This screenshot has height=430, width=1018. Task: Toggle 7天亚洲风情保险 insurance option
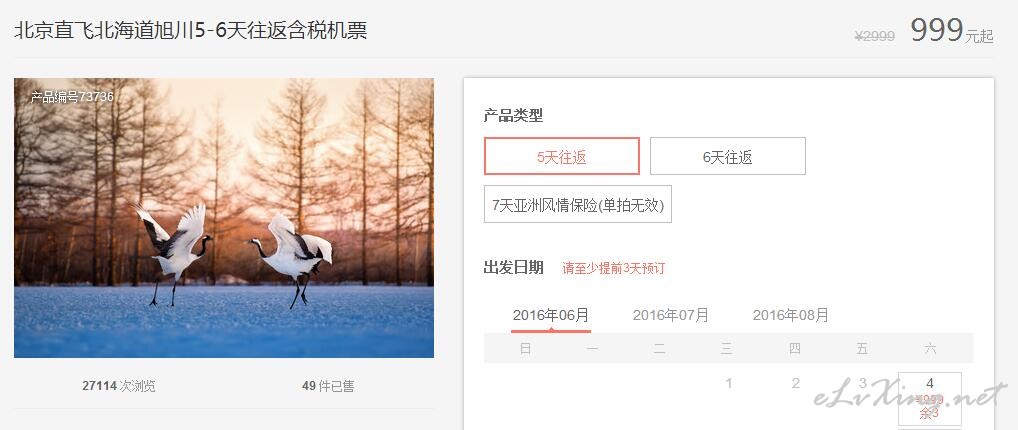578,205
